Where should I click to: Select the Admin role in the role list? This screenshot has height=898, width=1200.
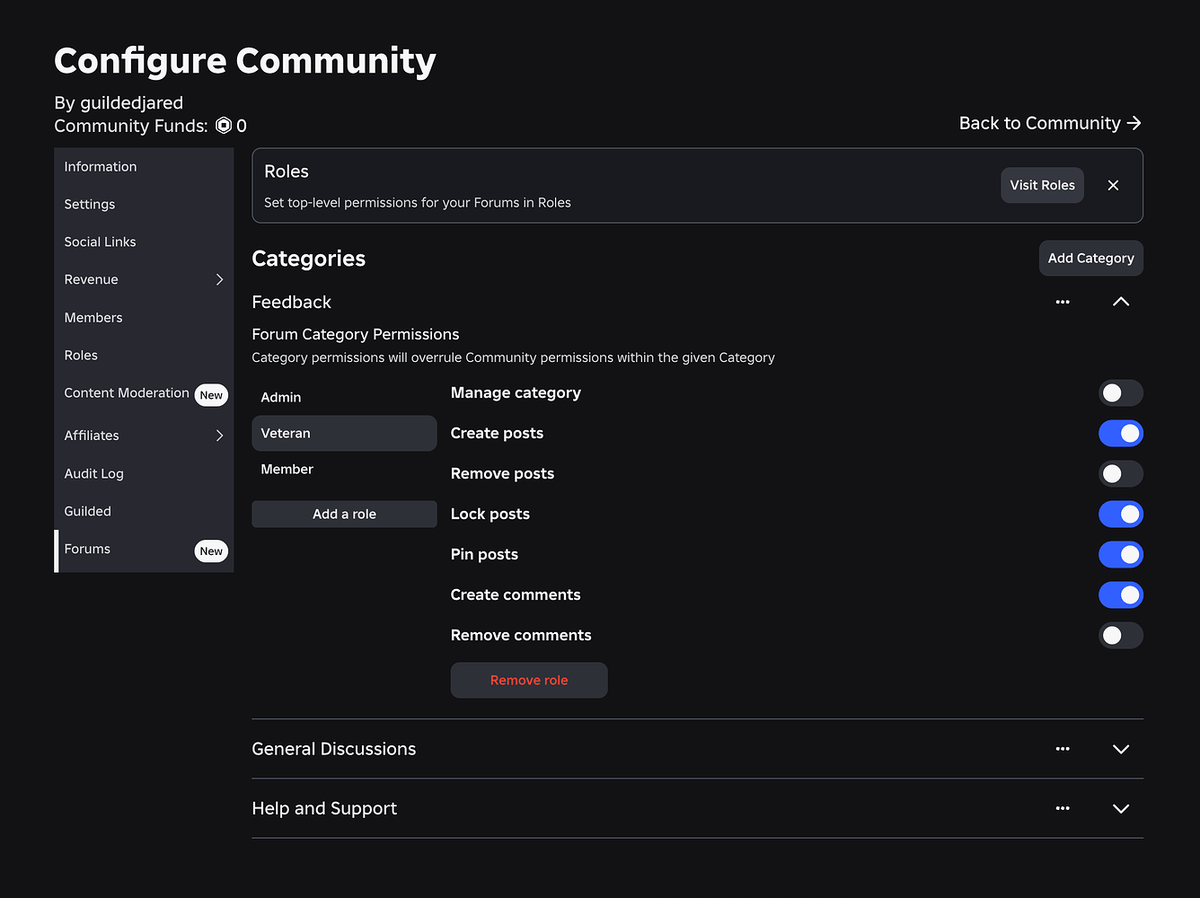[x=281, y=397]
